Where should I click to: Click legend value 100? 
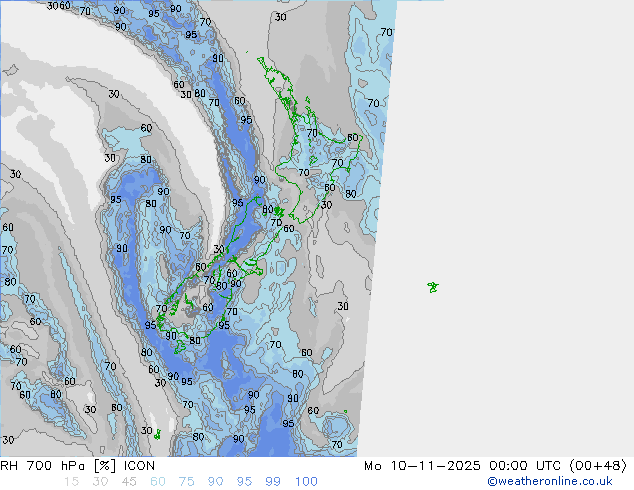point(306,481)
